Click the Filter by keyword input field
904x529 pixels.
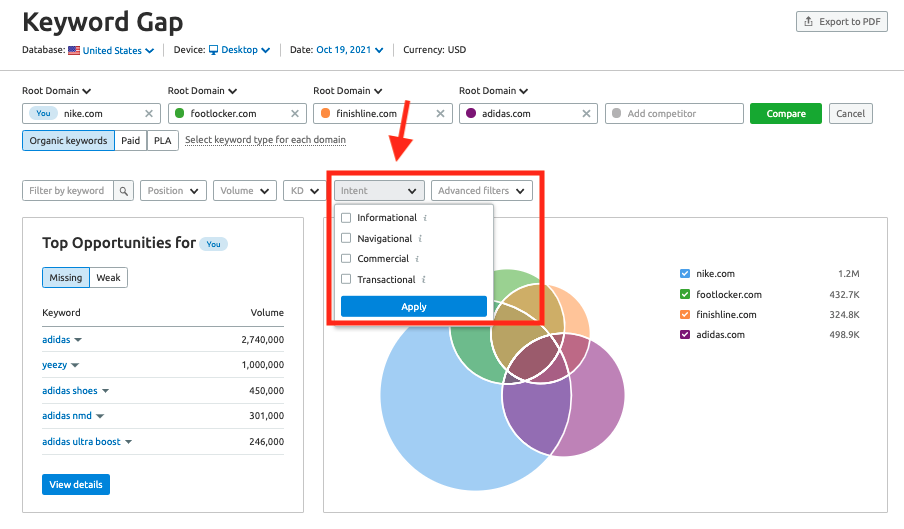tap(68, 191)
